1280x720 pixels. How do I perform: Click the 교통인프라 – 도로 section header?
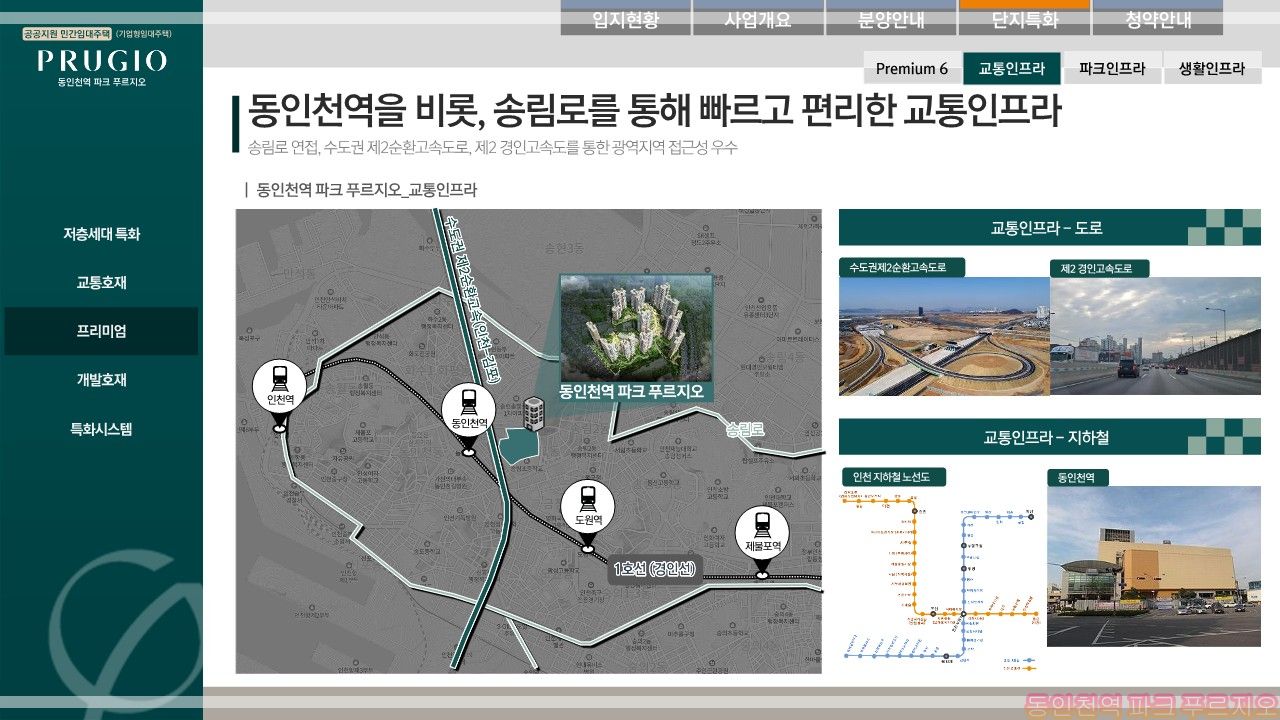point(1050,227)
